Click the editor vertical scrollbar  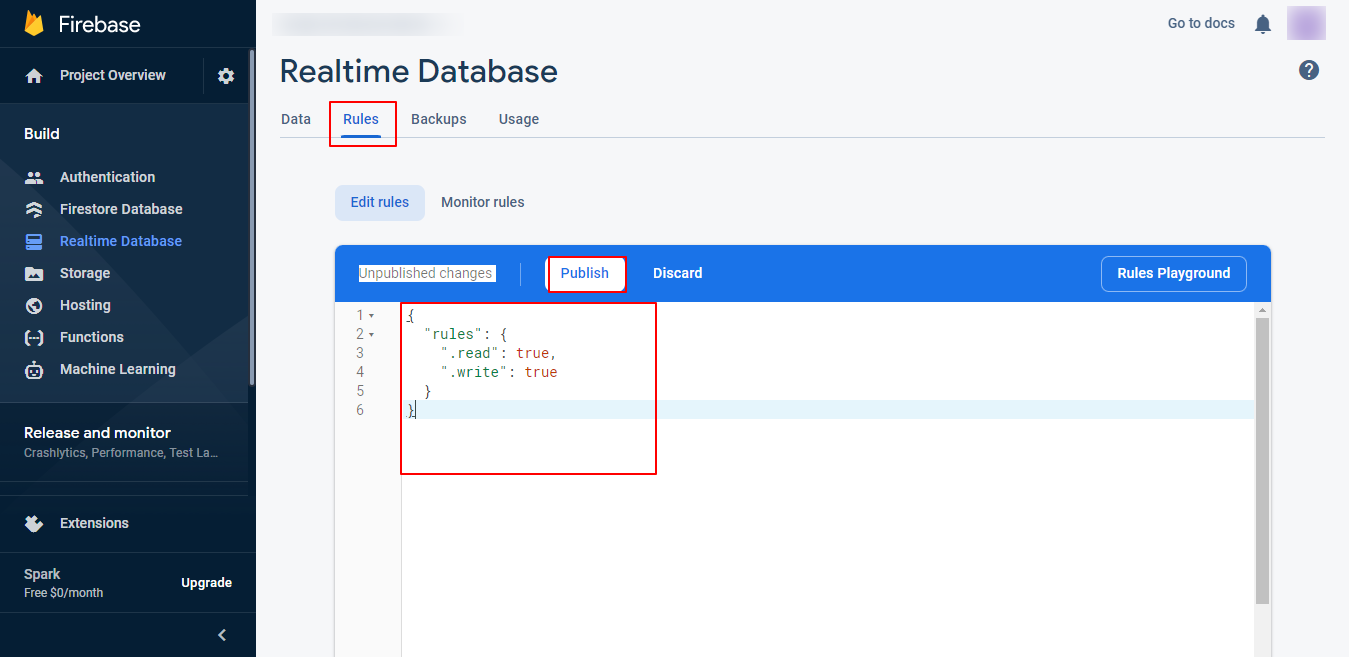click(1262, 461)
